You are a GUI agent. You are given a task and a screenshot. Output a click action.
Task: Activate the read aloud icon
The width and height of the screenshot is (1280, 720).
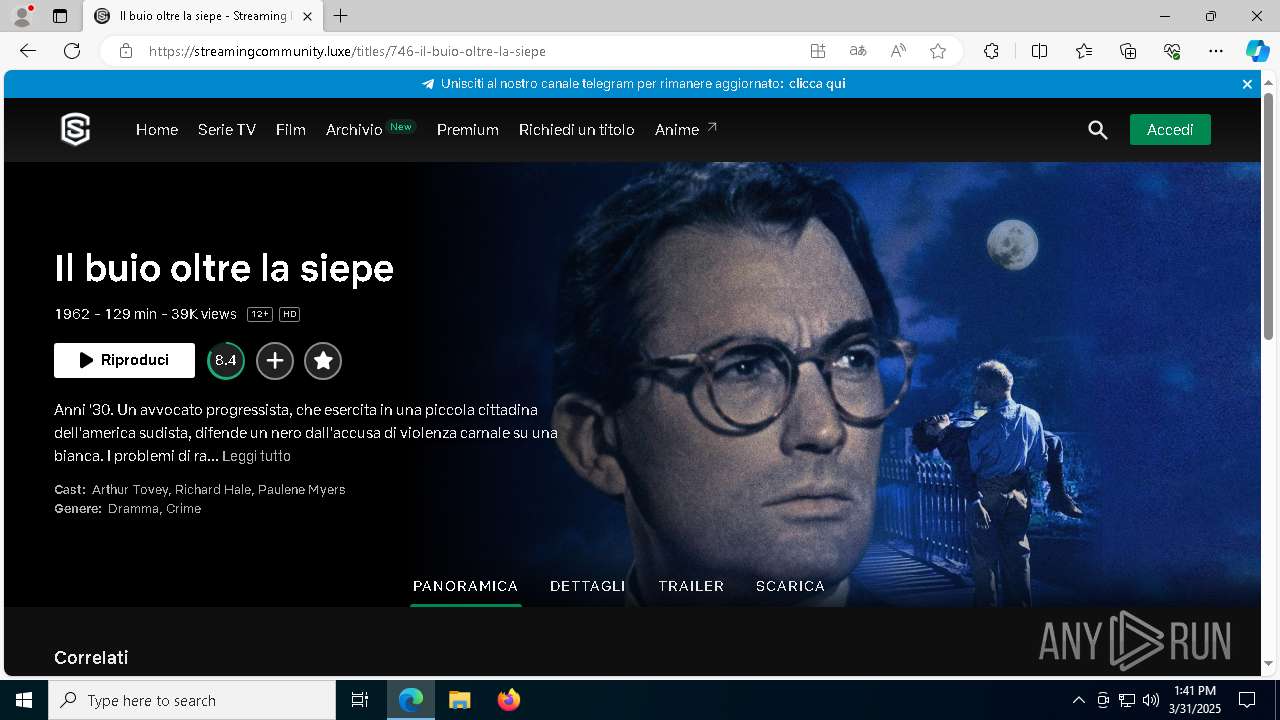(898, 51)
